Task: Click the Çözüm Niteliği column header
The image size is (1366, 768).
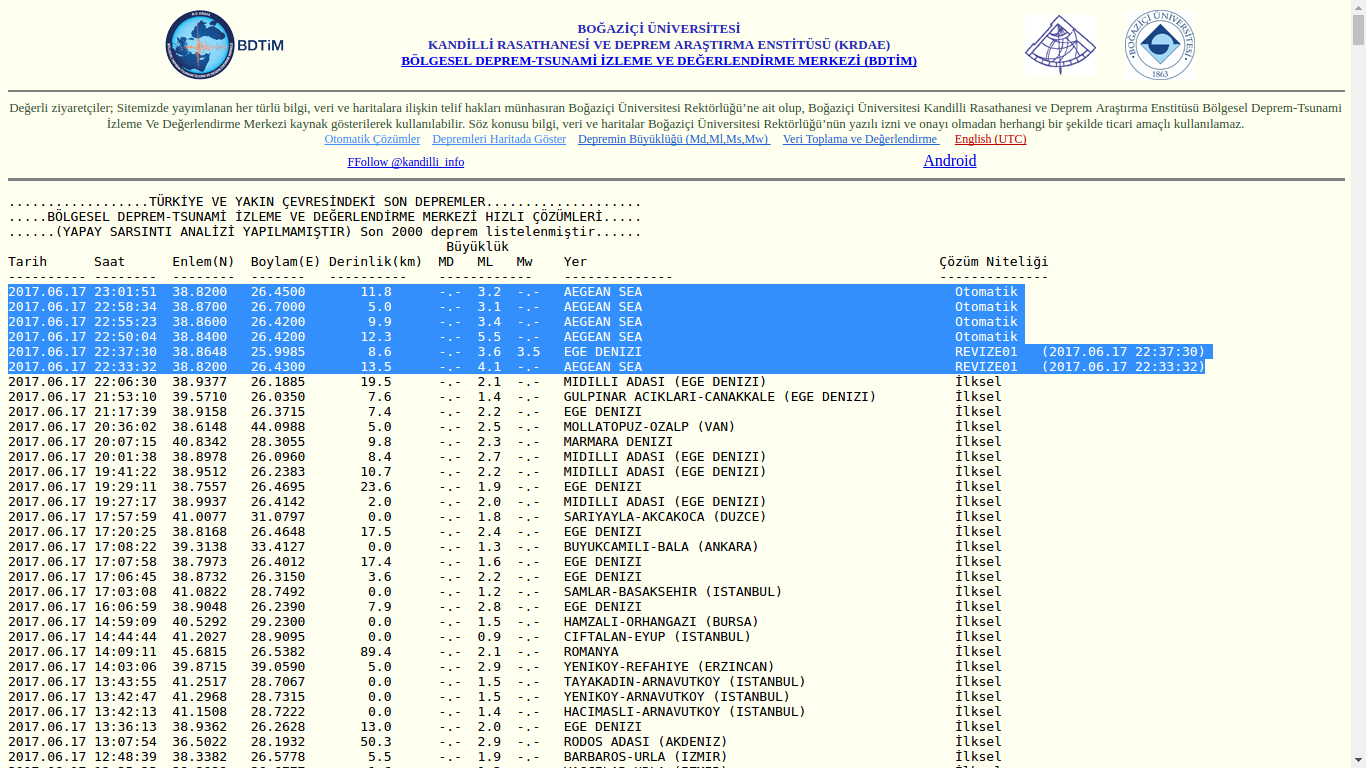Action: click(x=994, y=262)
